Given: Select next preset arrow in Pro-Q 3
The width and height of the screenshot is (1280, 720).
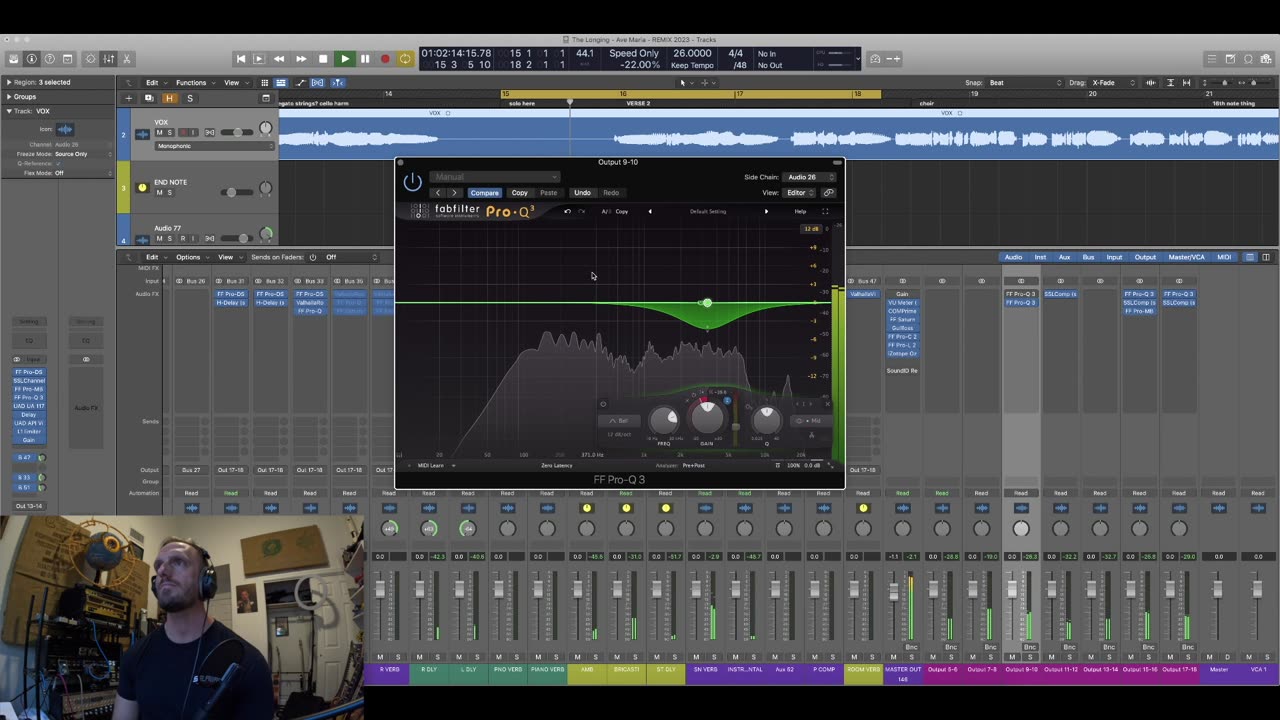Looking at the screenshot, I should tap(766, 211).
